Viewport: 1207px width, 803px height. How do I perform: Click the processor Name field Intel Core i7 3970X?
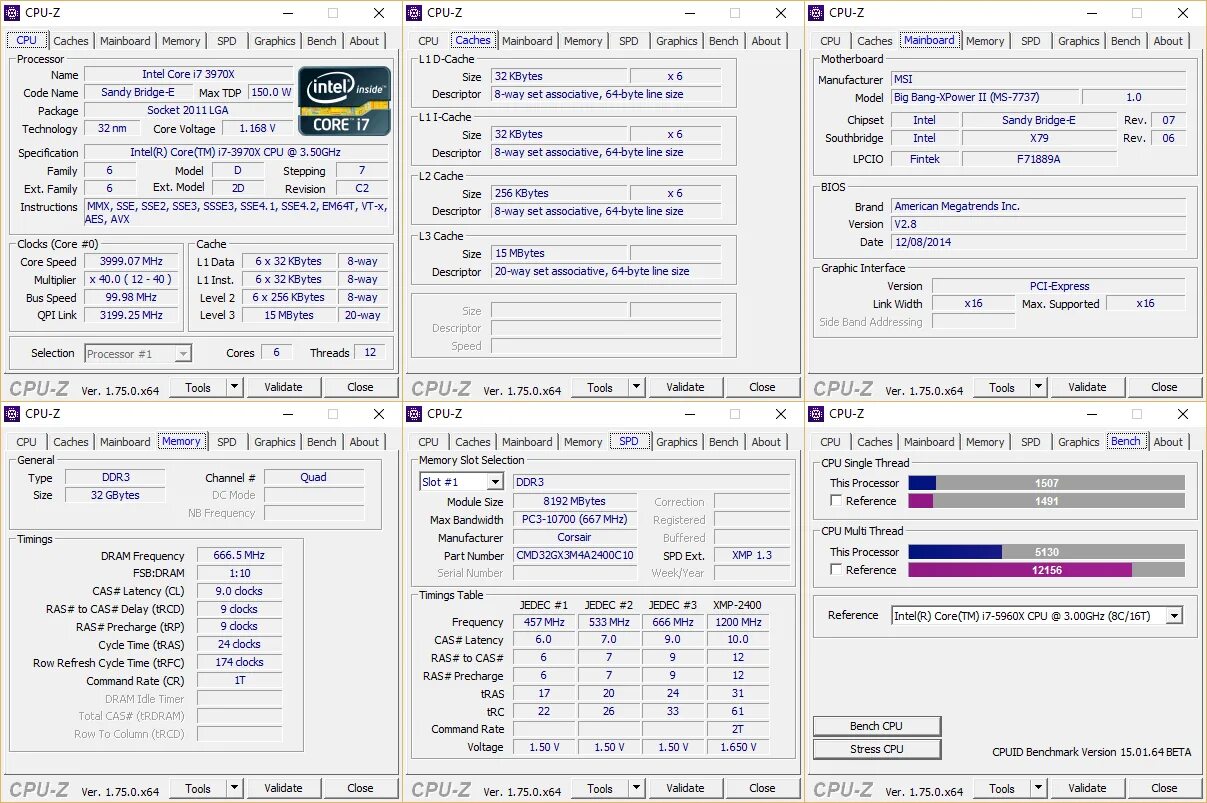click(188, 74)
